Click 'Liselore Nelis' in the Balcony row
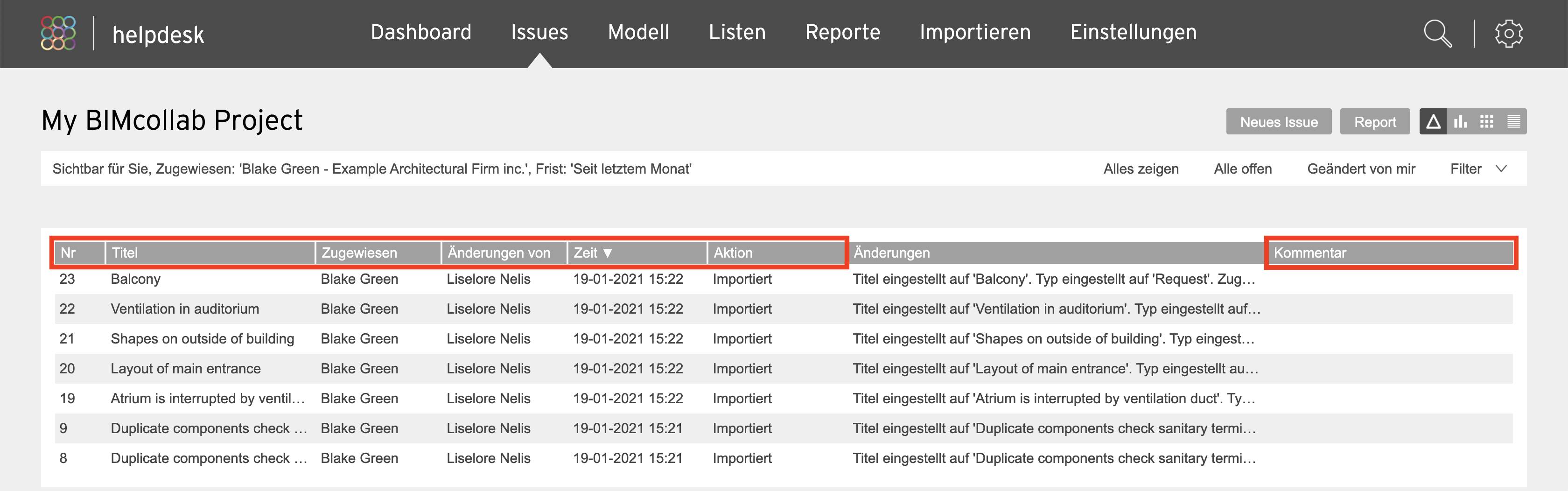This screenshot has width=1568, height=491. click(488, 279)
